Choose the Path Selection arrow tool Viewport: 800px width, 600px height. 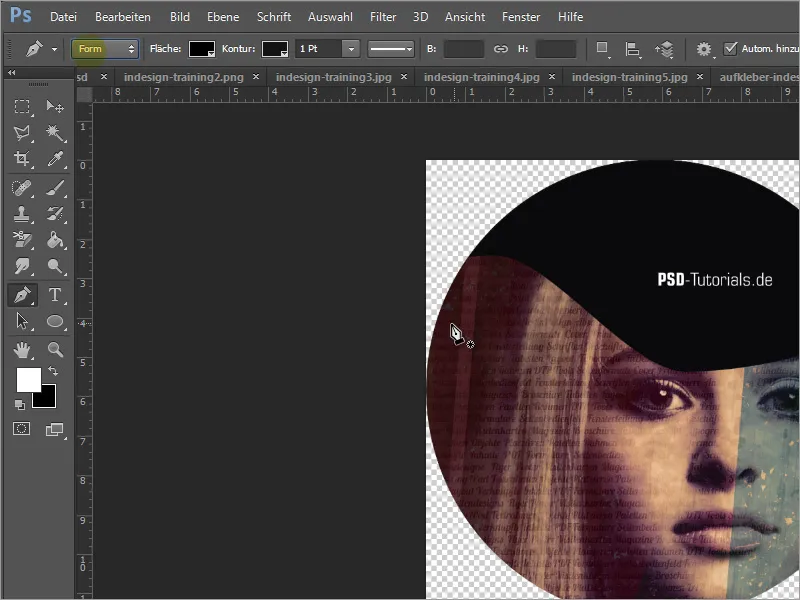click(x=21, y=321)
